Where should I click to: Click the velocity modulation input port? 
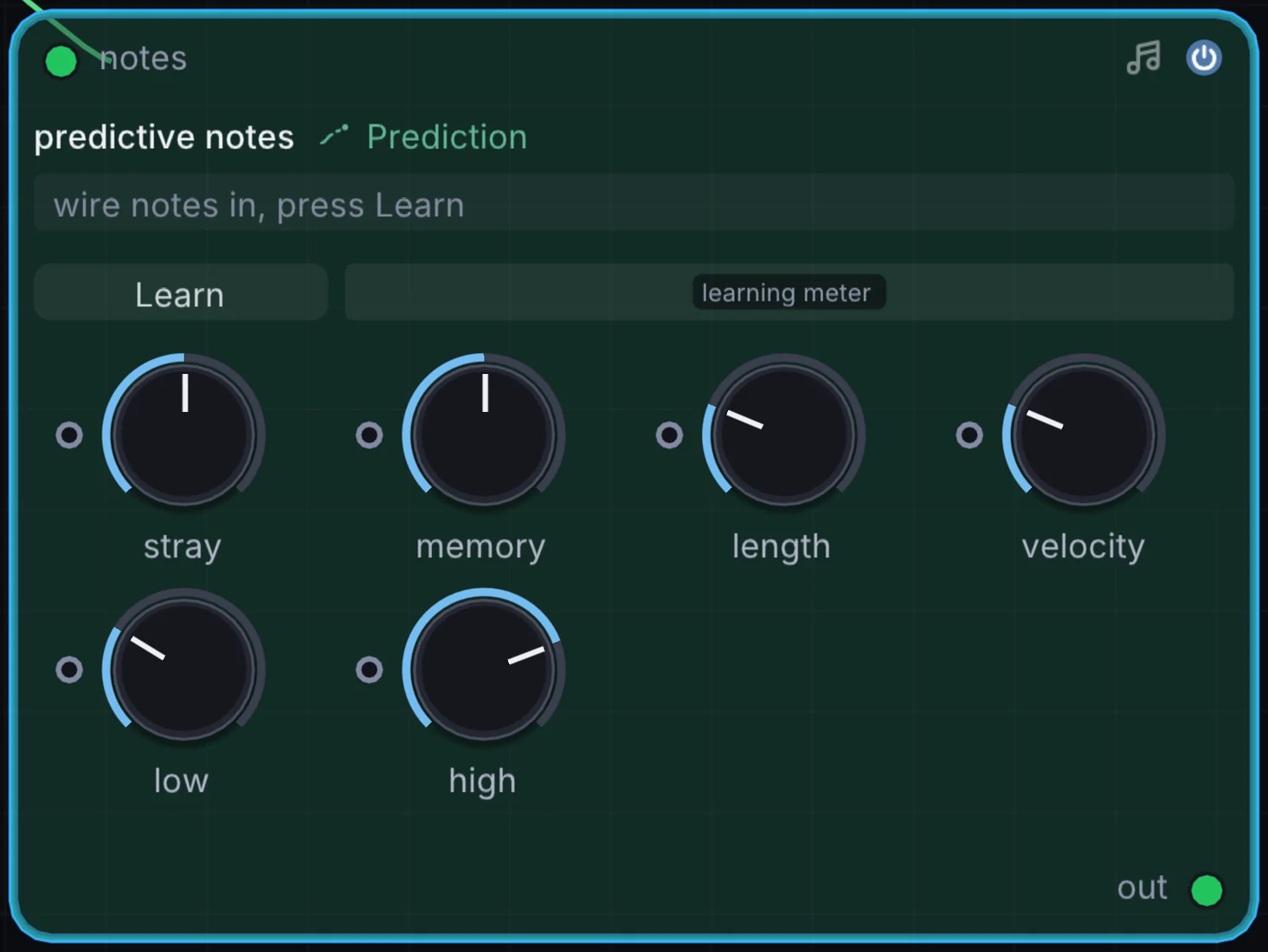pos(969,434)
